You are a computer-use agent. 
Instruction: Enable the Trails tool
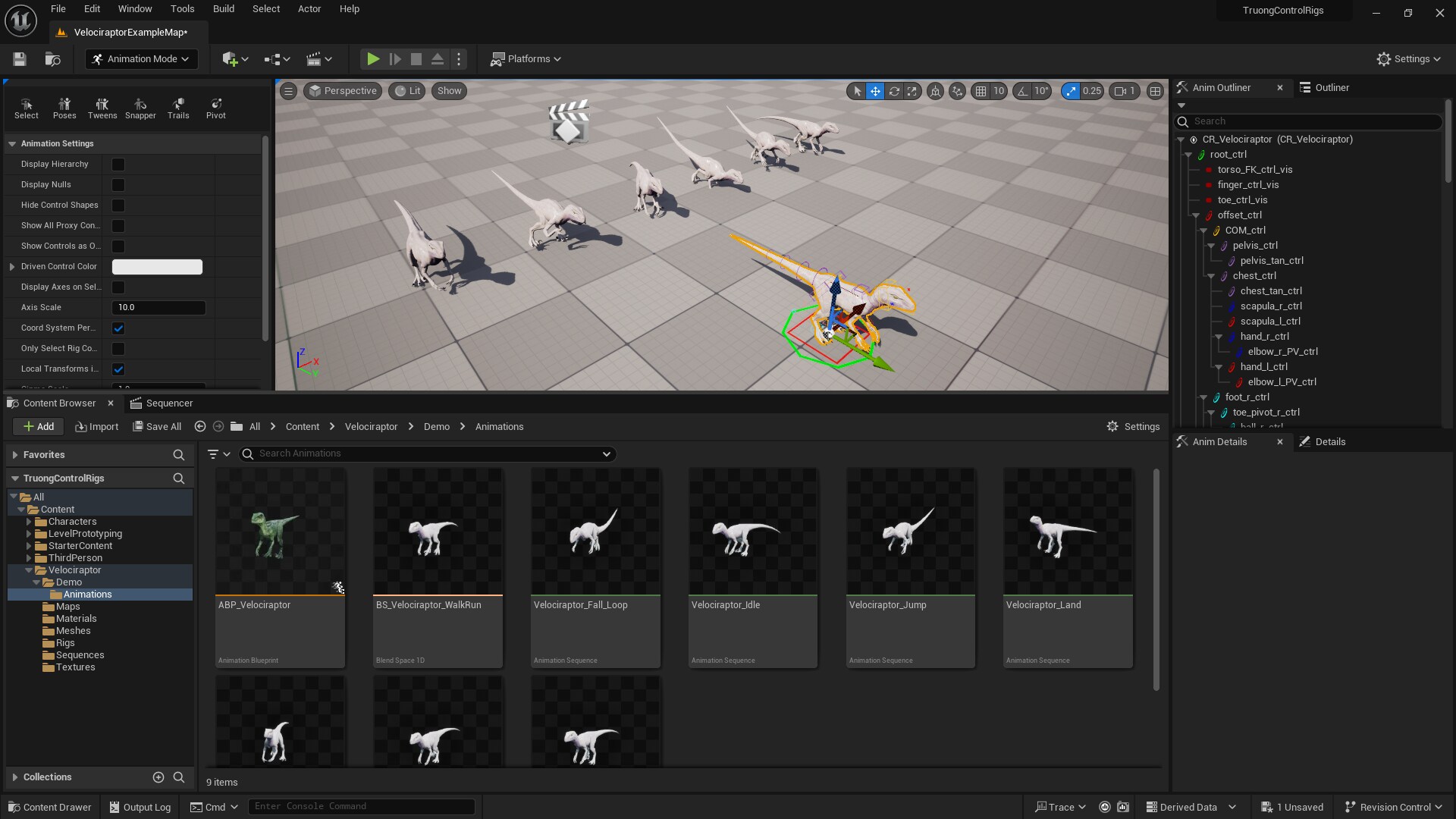[177, 108]
